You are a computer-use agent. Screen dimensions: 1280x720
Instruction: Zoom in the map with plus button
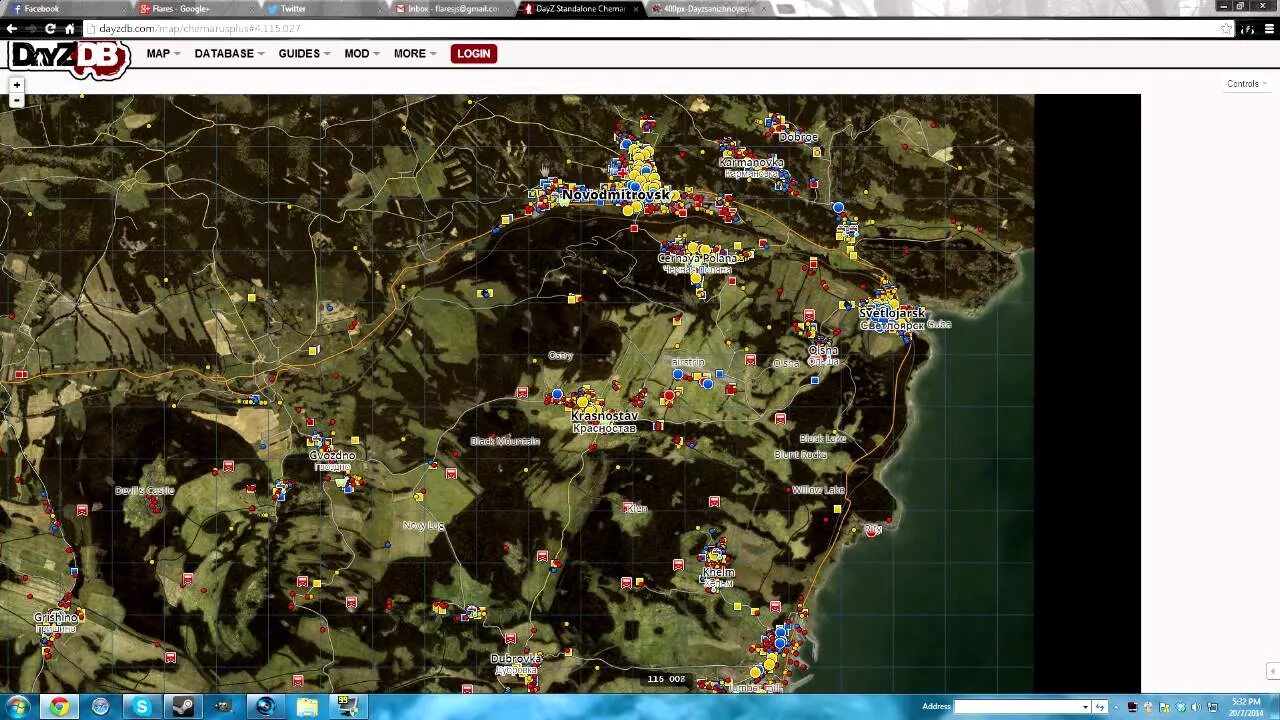coord(16,85)
